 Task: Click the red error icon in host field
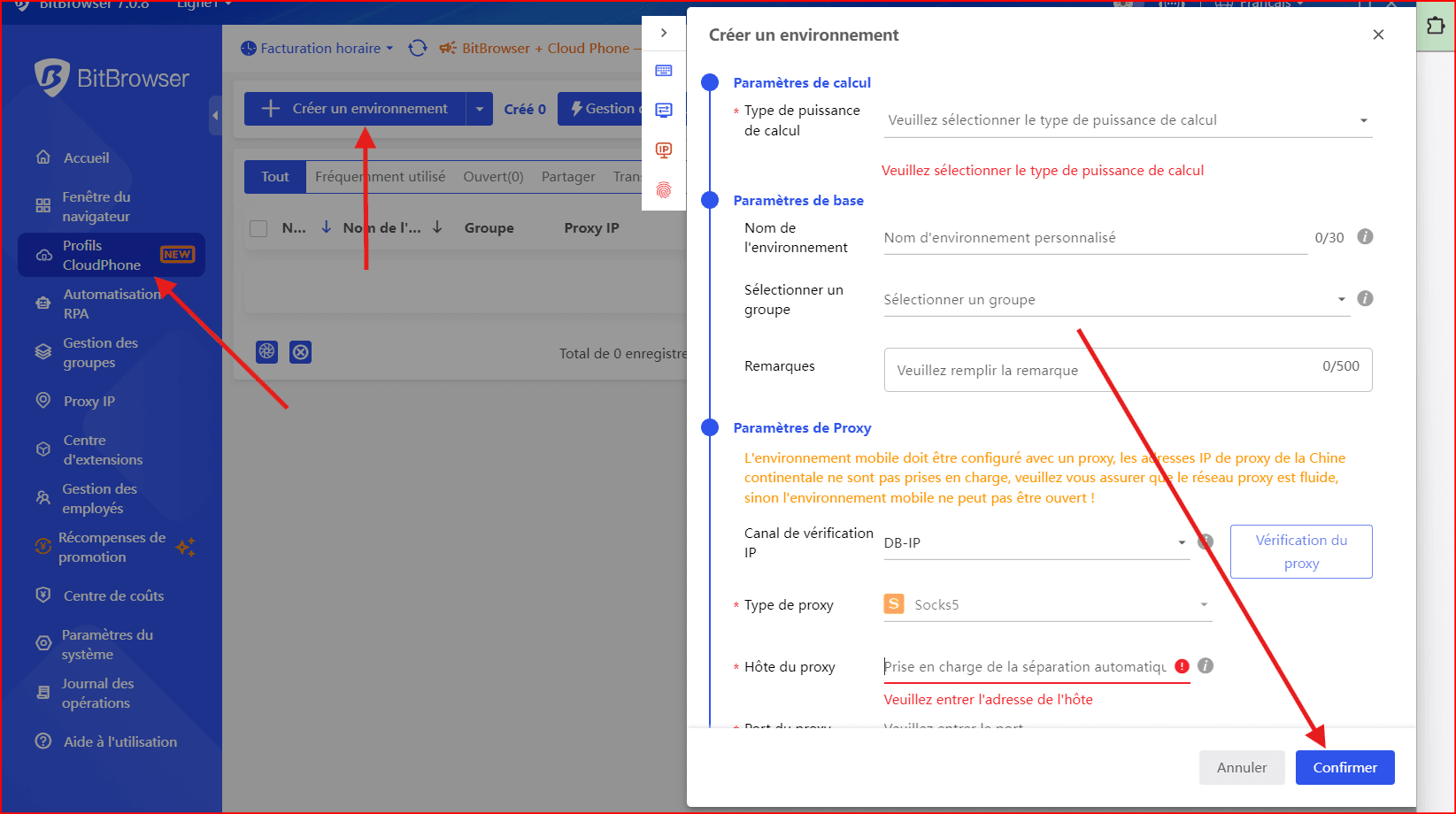point(1182,666)
